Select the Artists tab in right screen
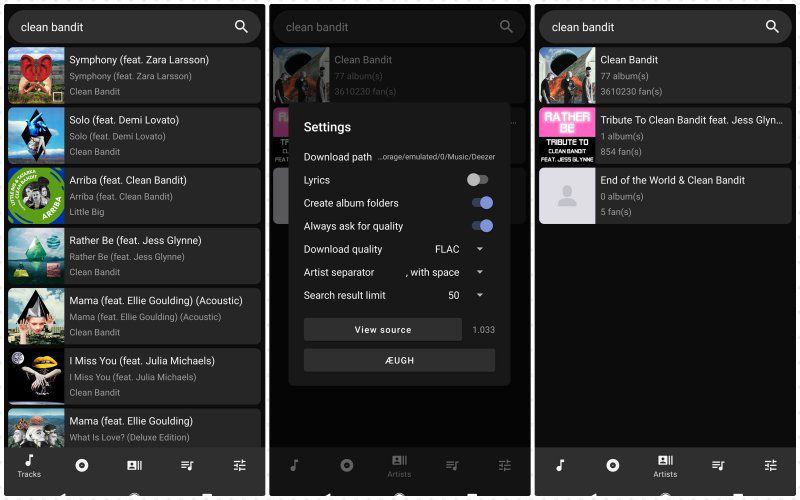The height and width of the screenshot is (500, 800). click(x=665, y=466)
